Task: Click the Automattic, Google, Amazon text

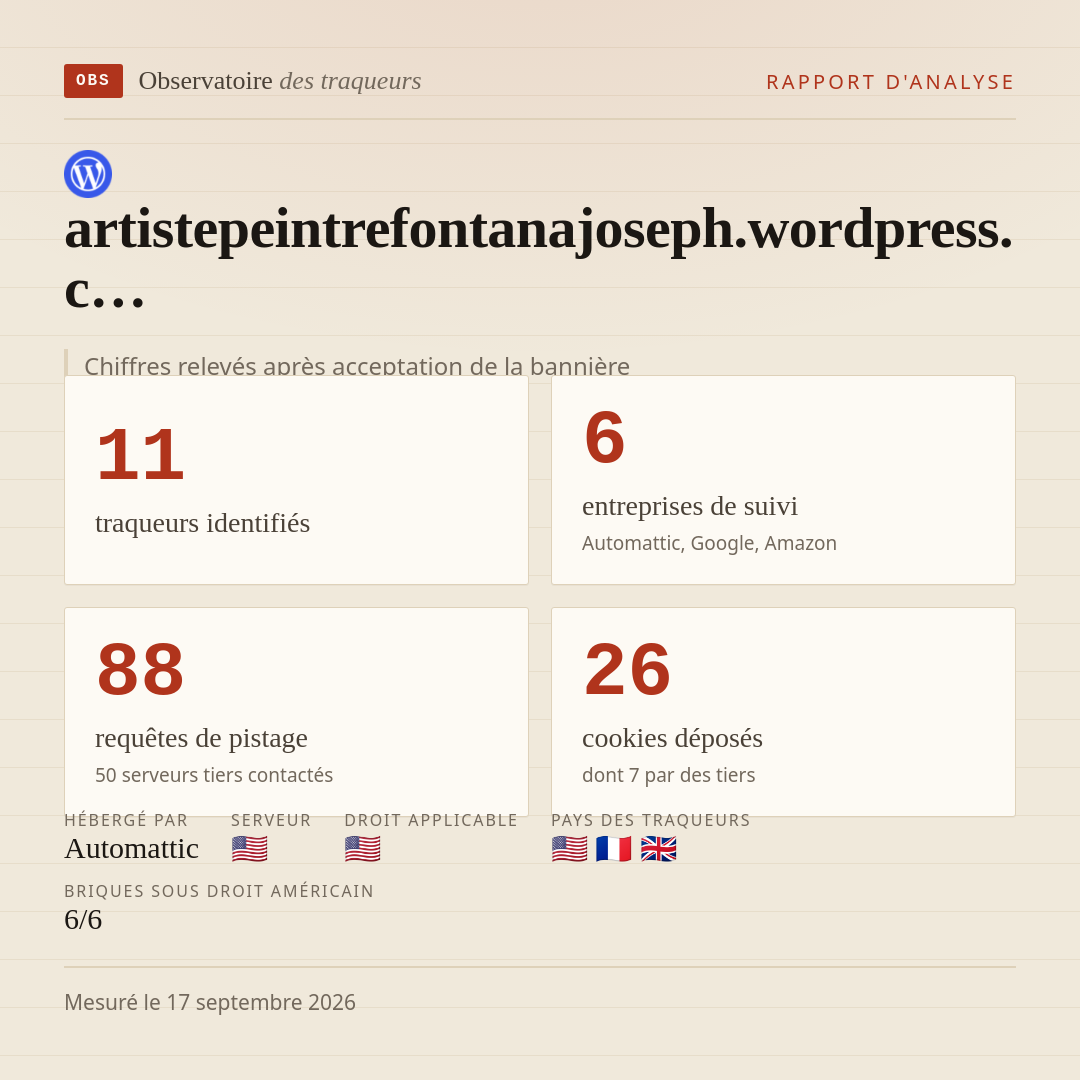Action: pos(709,543)
